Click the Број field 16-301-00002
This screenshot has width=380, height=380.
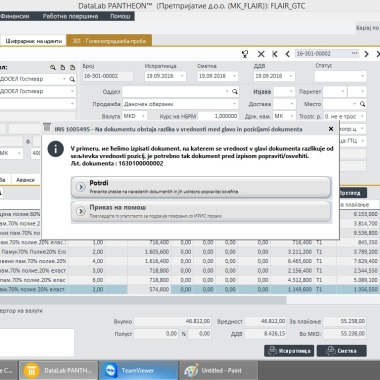point(108,76)
